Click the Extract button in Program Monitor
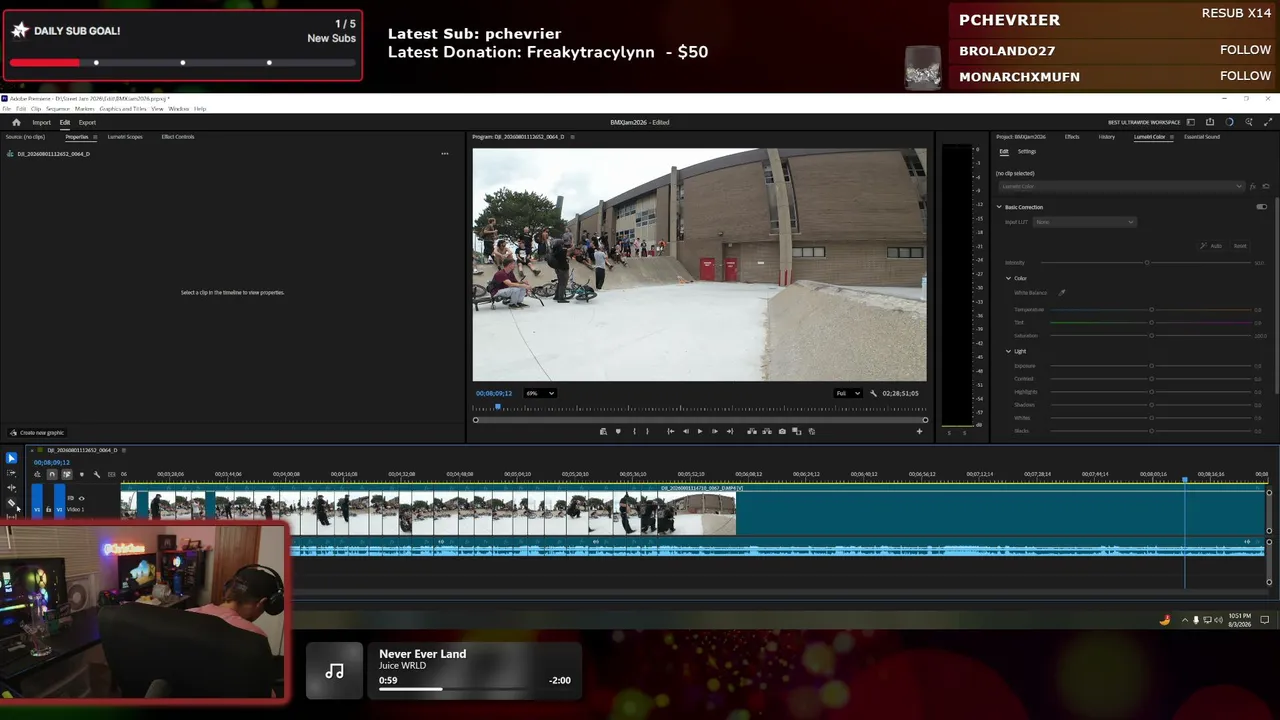The height and width of the screenshot is (720, 1280). point(767,431)
